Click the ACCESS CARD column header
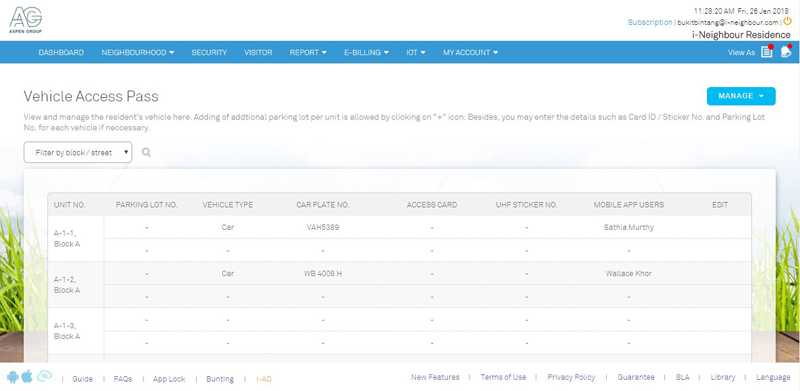Image resolution: width=800 pixels, height=391 pixels. [x=432, y=205]
